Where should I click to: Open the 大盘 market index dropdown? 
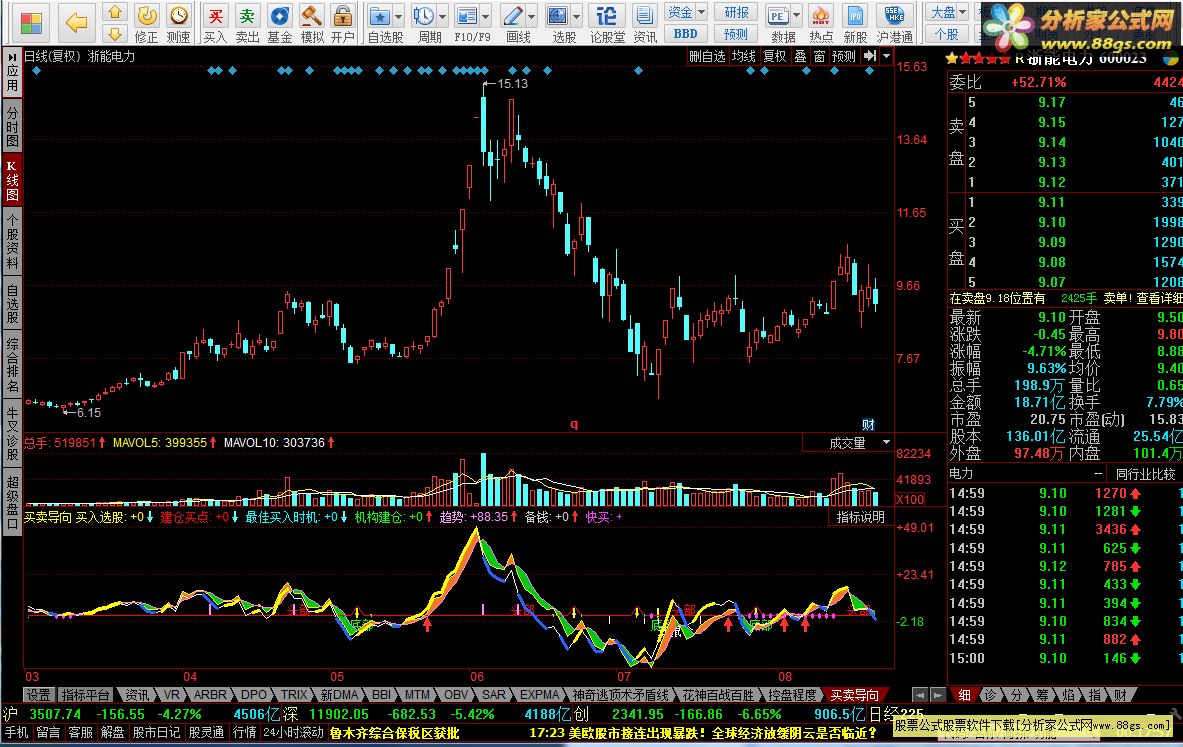[946, 12]
